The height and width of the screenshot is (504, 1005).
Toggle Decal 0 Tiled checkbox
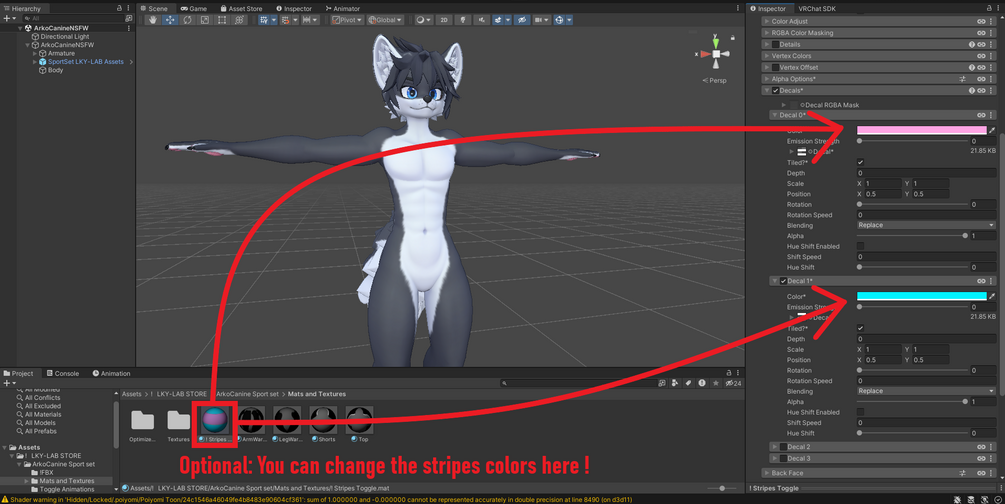(860, 162)
